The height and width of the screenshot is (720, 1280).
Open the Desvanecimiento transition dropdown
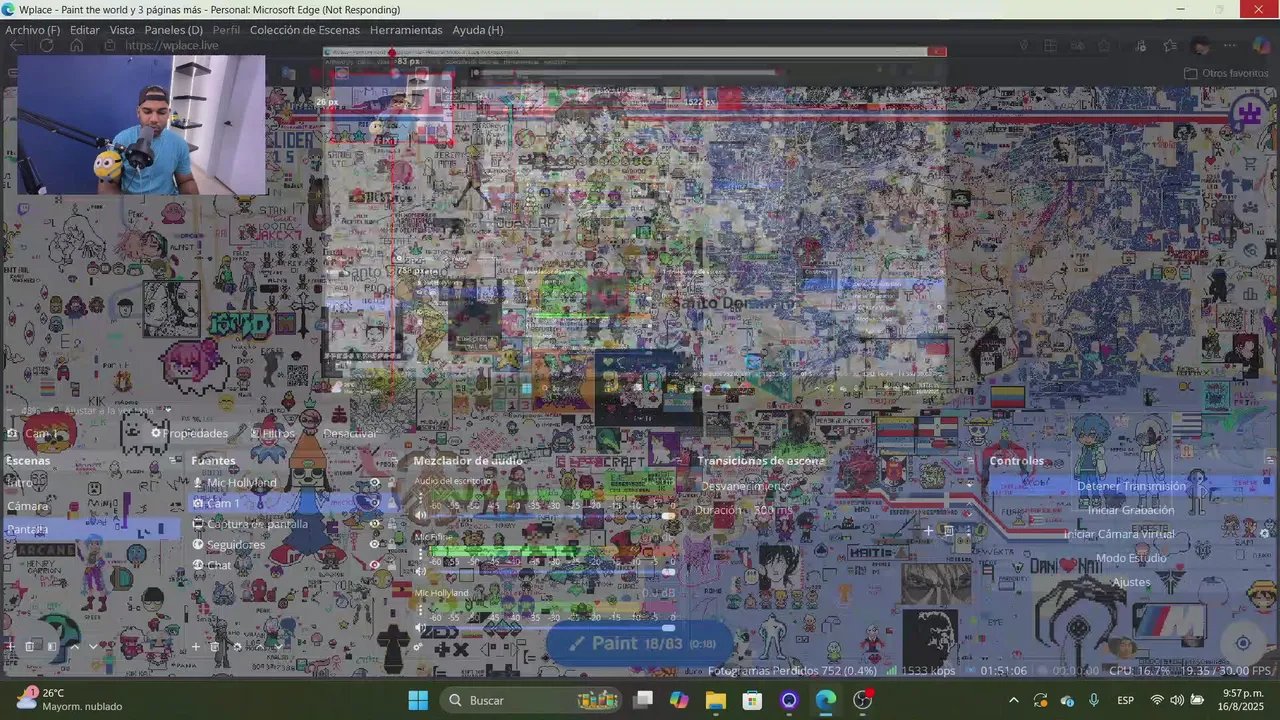point(836,486)
